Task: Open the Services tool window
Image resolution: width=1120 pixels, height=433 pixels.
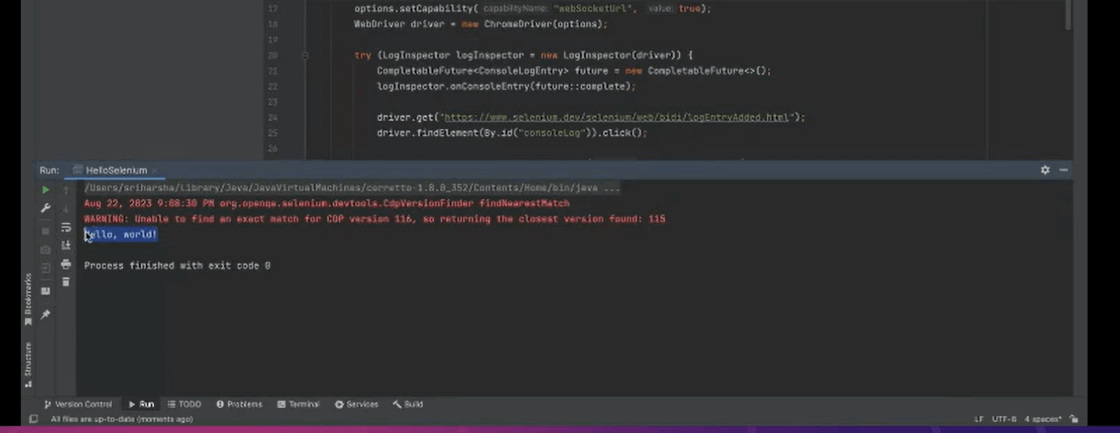Action: click(356, 404)
